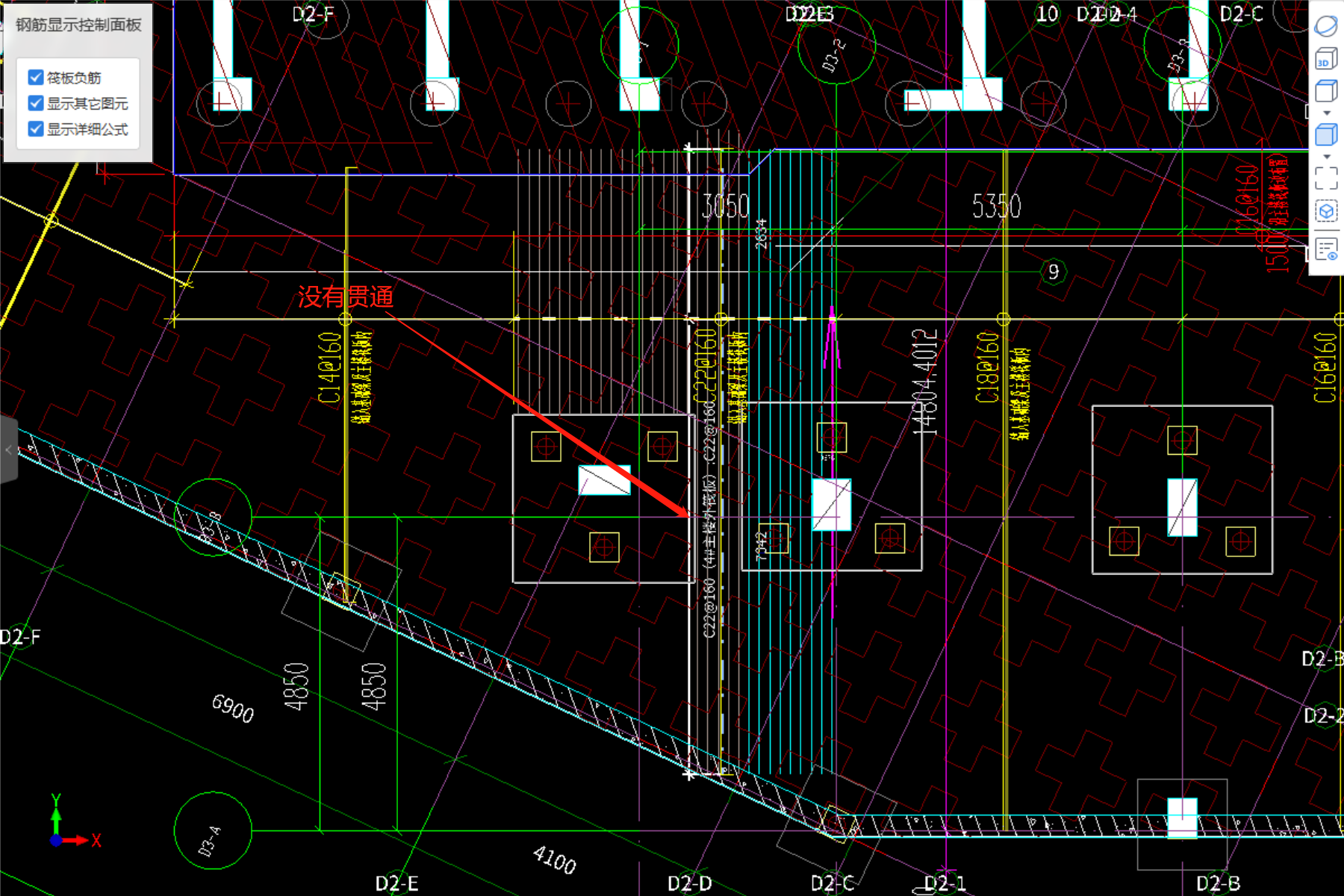Click the 3050 dimension text
Screen dimensions: 1344x896
[x=725, y=206]
